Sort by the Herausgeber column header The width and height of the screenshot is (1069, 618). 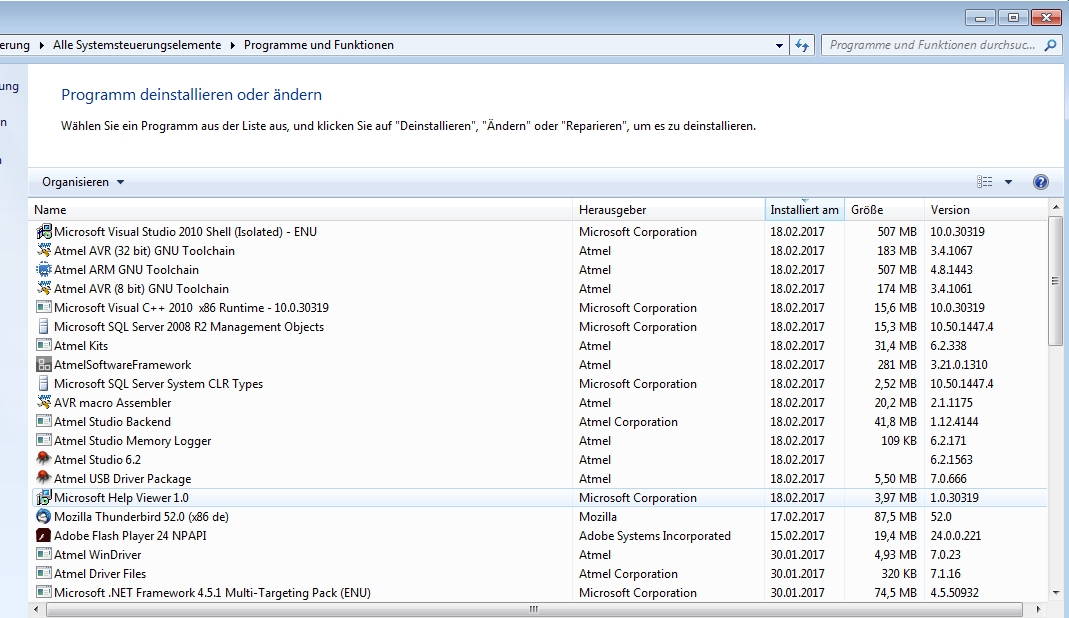click(669, 210)
